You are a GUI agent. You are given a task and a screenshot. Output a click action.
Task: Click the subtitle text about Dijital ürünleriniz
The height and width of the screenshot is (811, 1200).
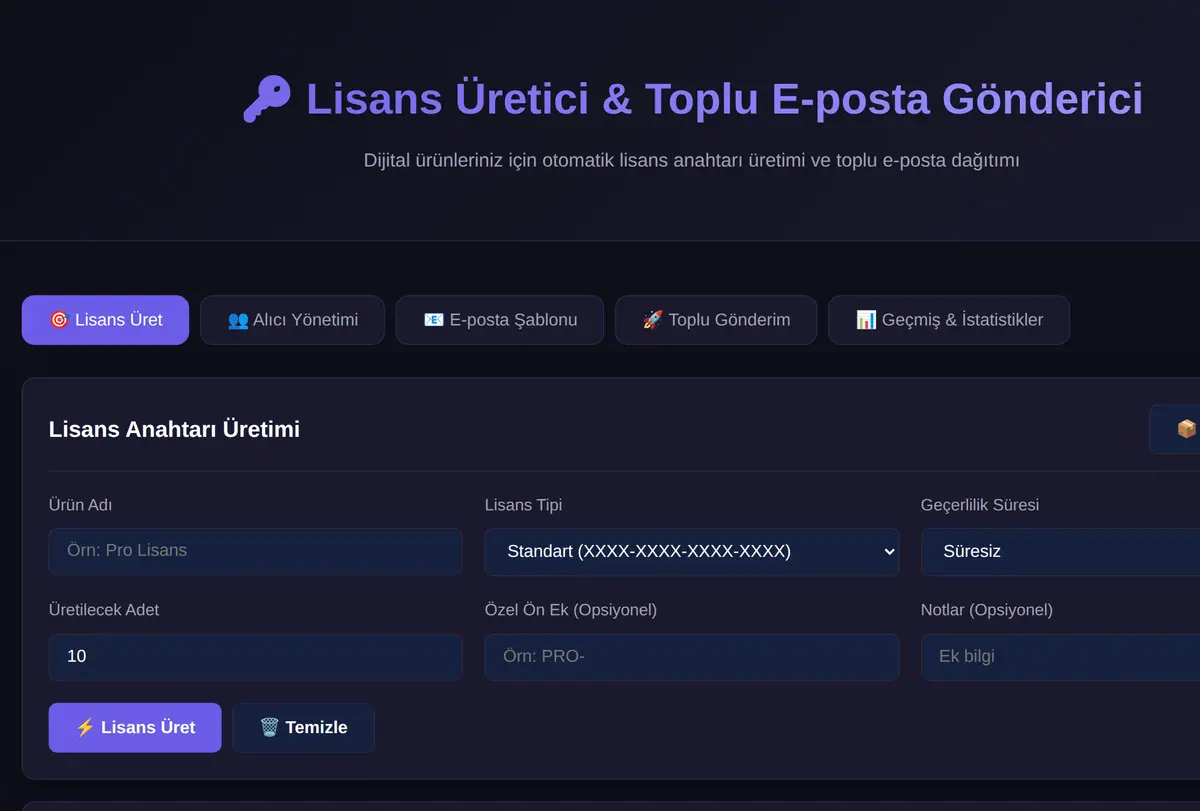click(692, 160)
